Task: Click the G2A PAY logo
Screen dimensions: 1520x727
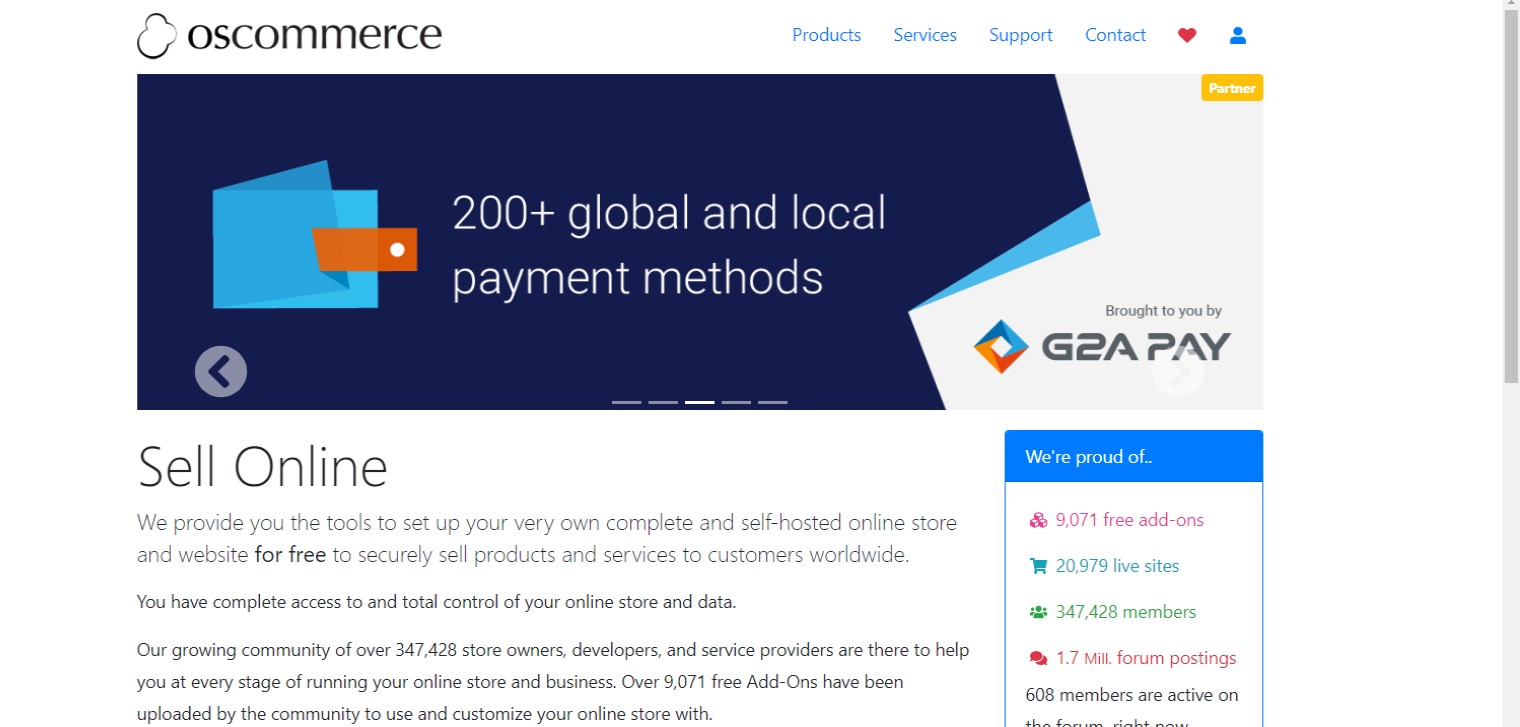Action: click(x=1102, y=346)
